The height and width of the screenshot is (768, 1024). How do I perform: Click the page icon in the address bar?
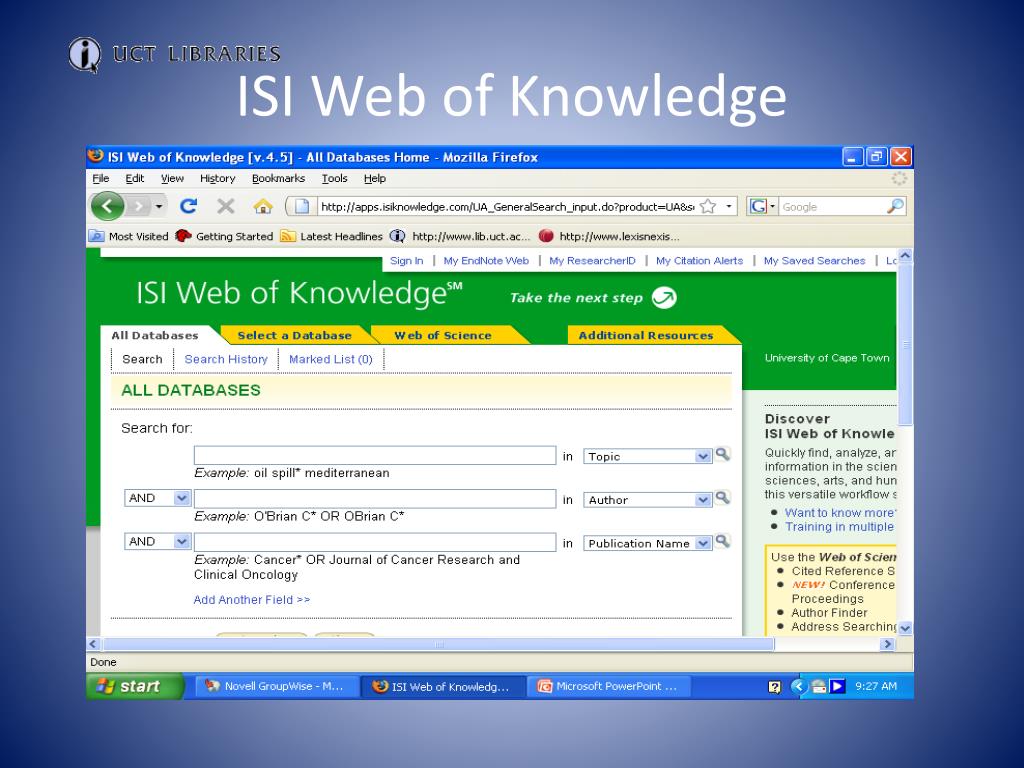point(302,206)
